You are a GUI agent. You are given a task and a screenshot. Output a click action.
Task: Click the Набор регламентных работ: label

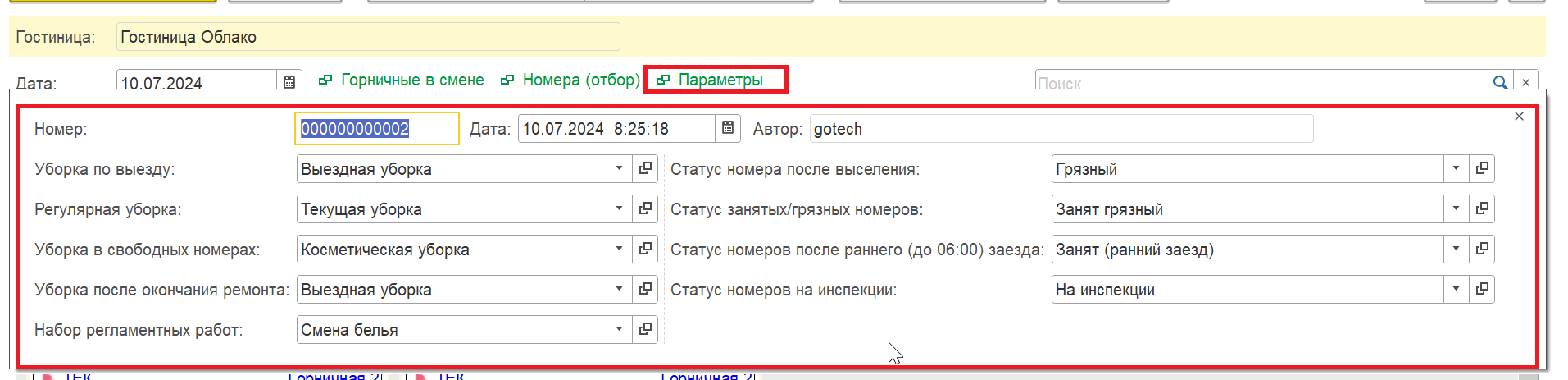click(x=139, y=330)
